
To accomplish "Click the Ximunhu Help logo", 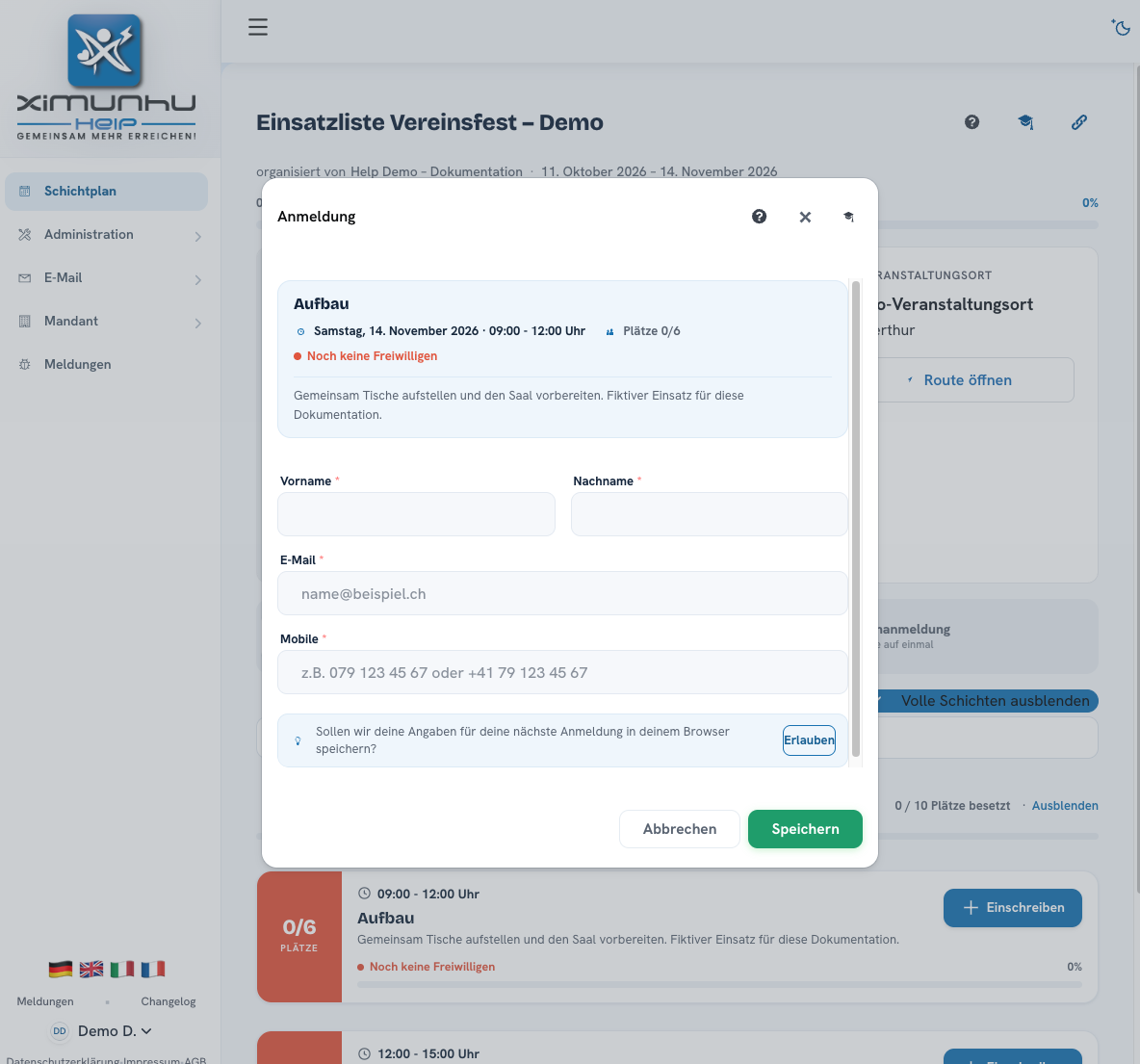I will pyautogui.click(x=106, y=77).
